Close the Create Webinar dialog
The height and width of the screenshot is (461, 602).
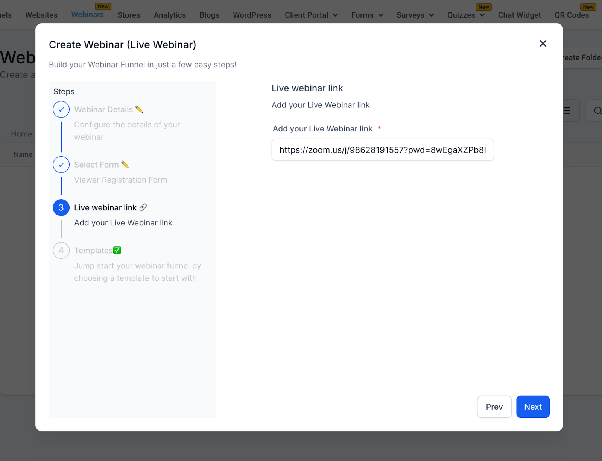tap(542, 44)
